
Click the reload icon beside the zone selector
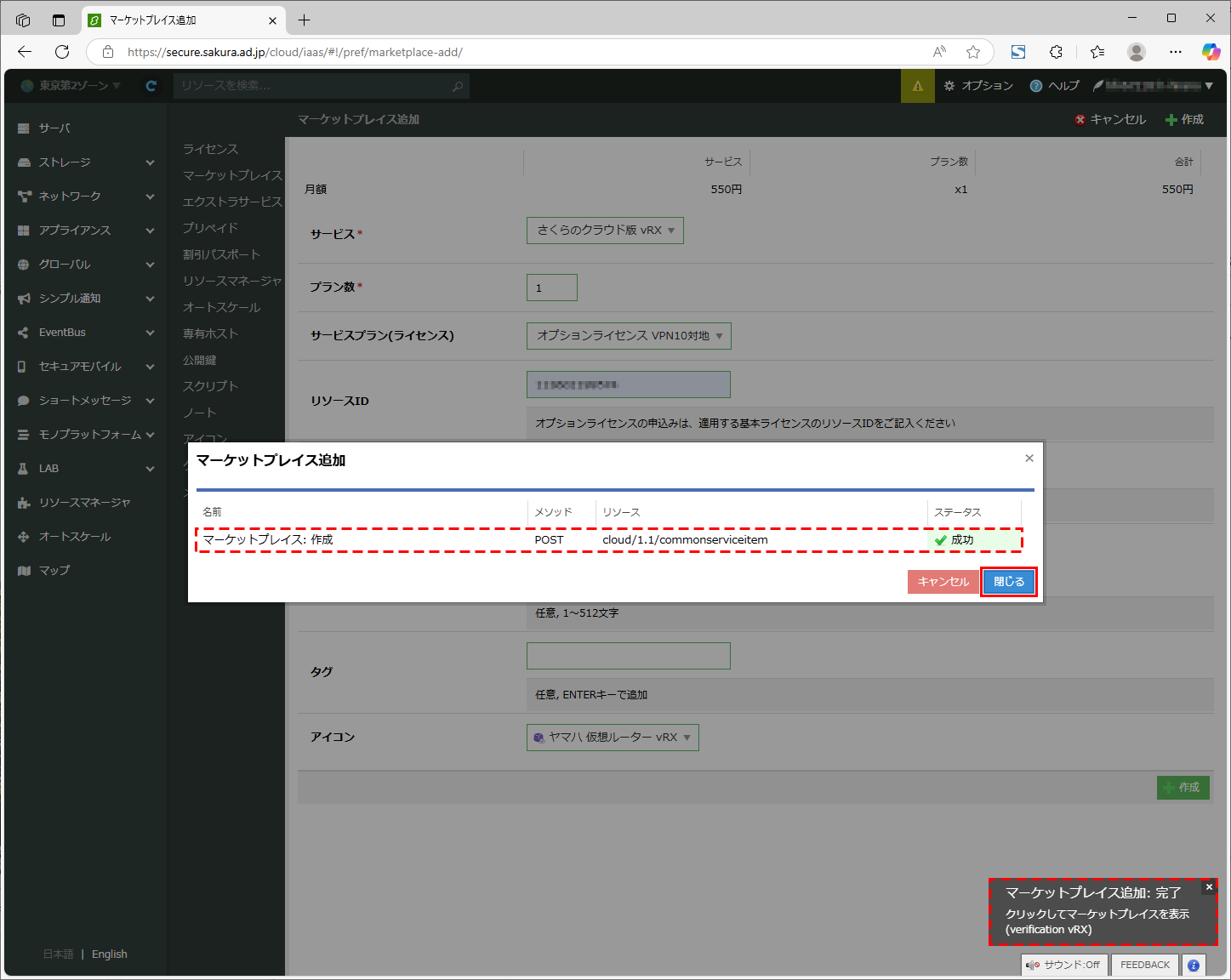(x=151, y=86)
